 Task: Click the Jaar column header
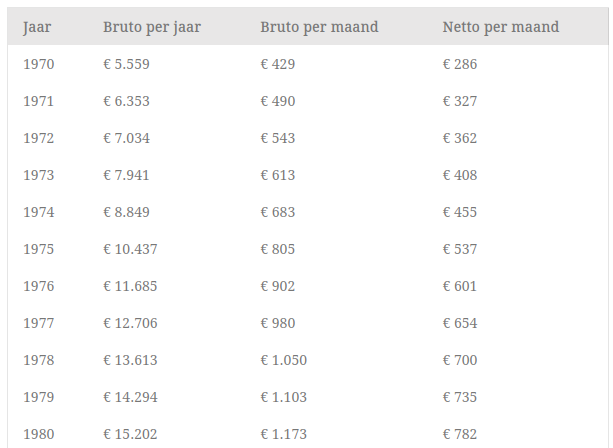37,27
